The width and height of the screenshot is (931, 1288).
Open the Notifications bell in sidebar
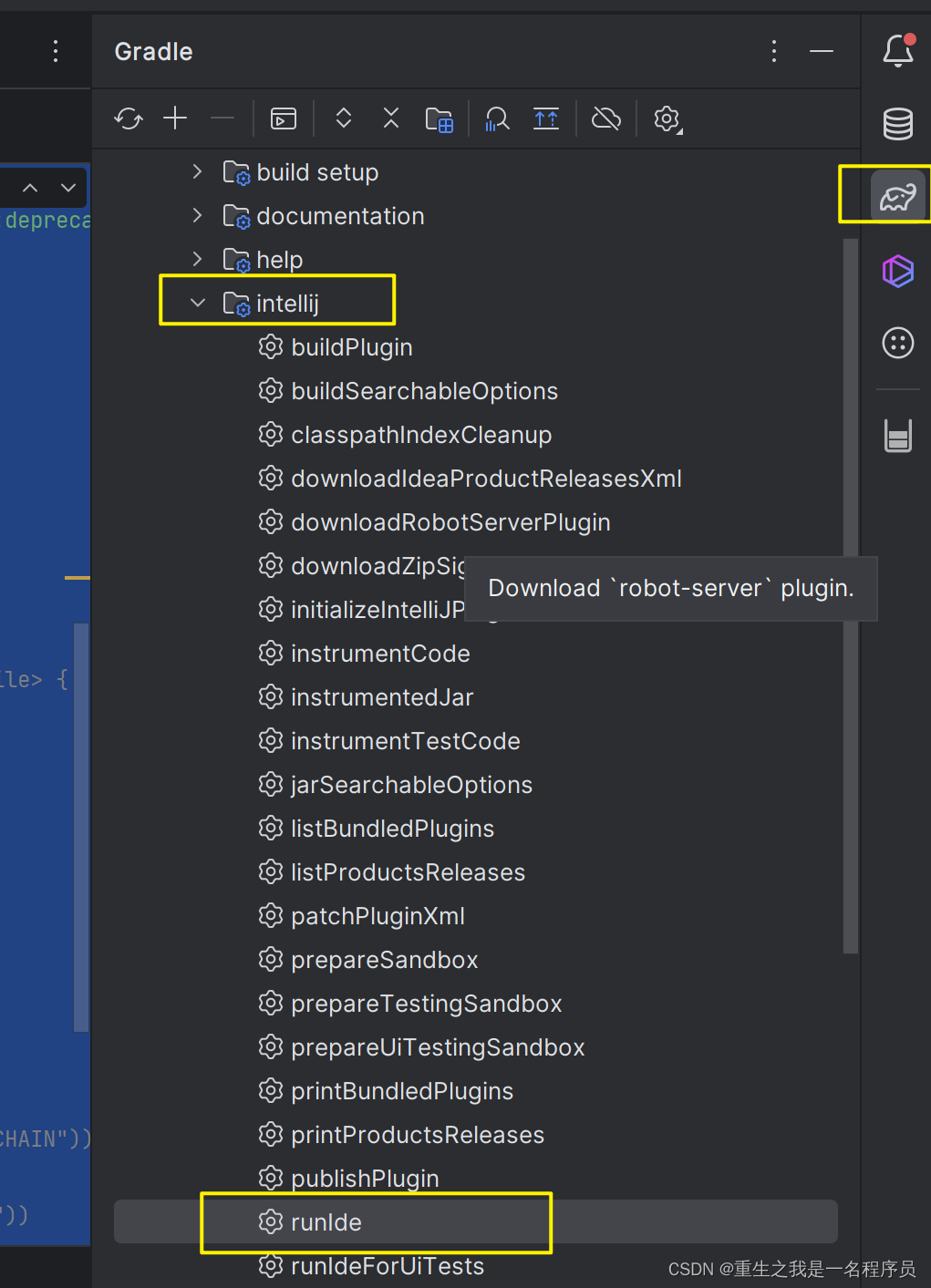tap(898, 51)
